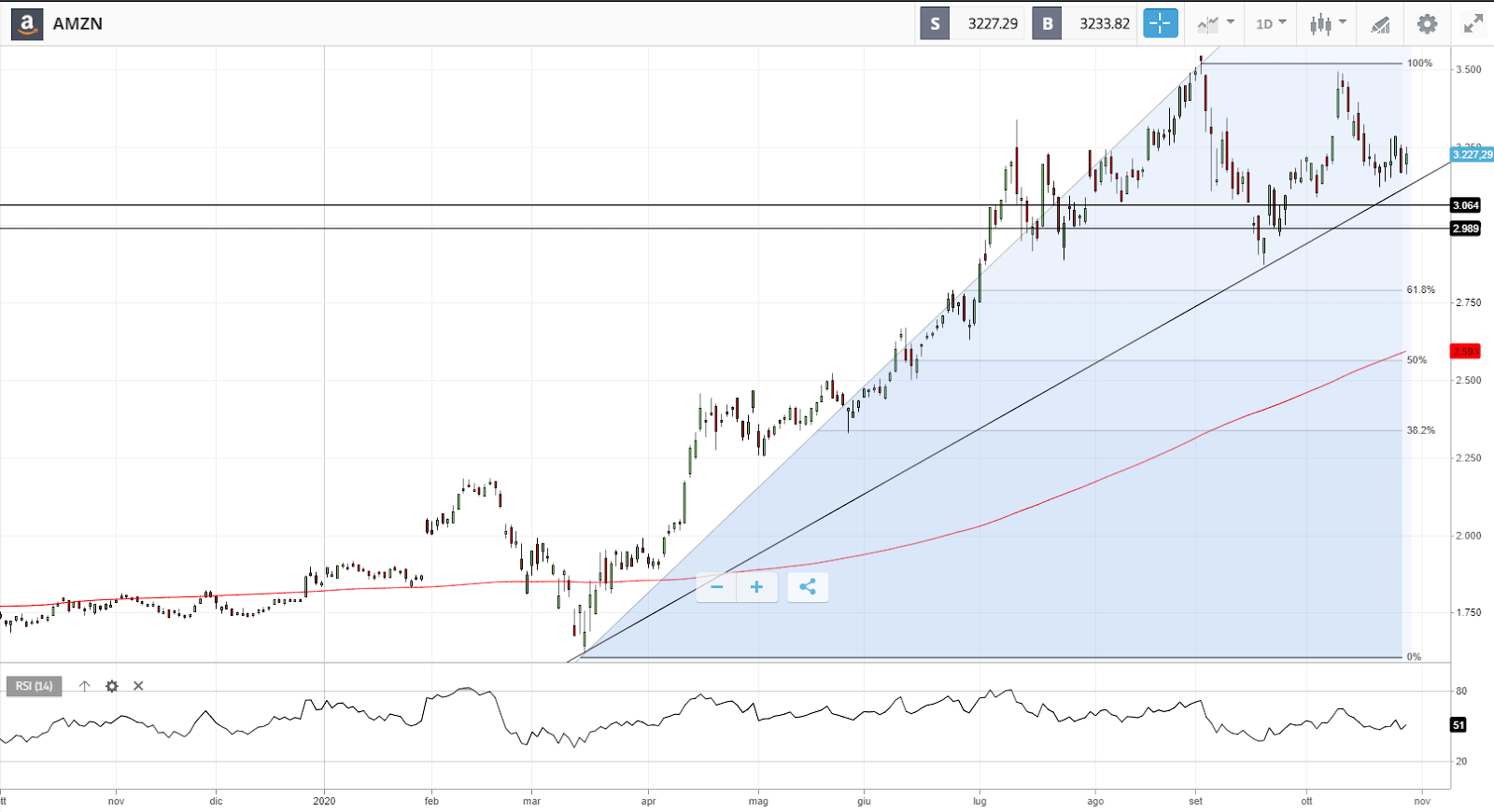Click the 2.750 price axis label

[1468, 303]
